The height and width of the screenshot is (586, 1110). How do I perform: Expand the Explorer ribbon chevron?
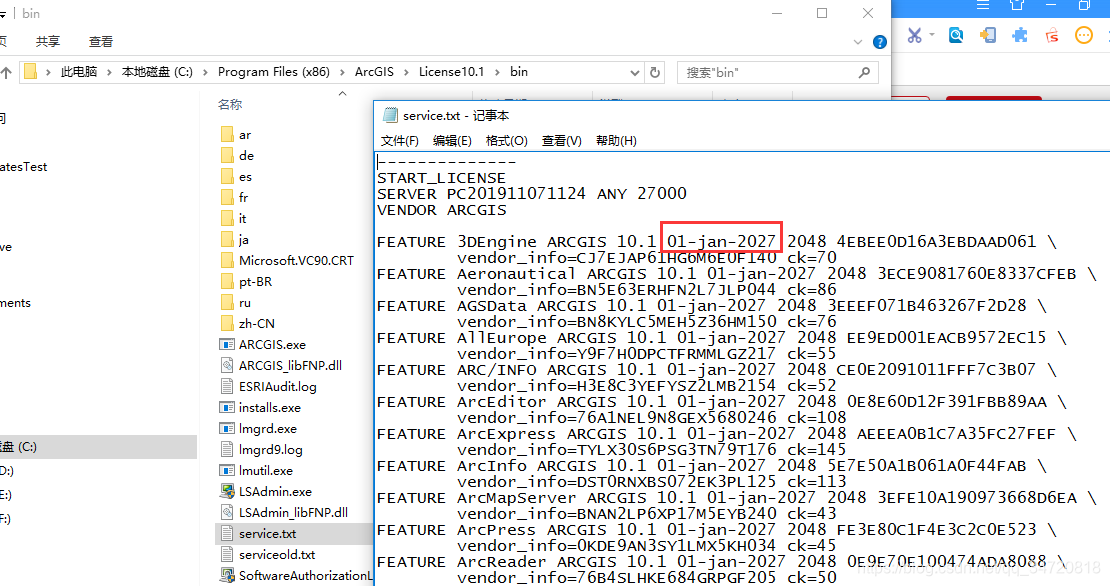[x=858, y=42]
